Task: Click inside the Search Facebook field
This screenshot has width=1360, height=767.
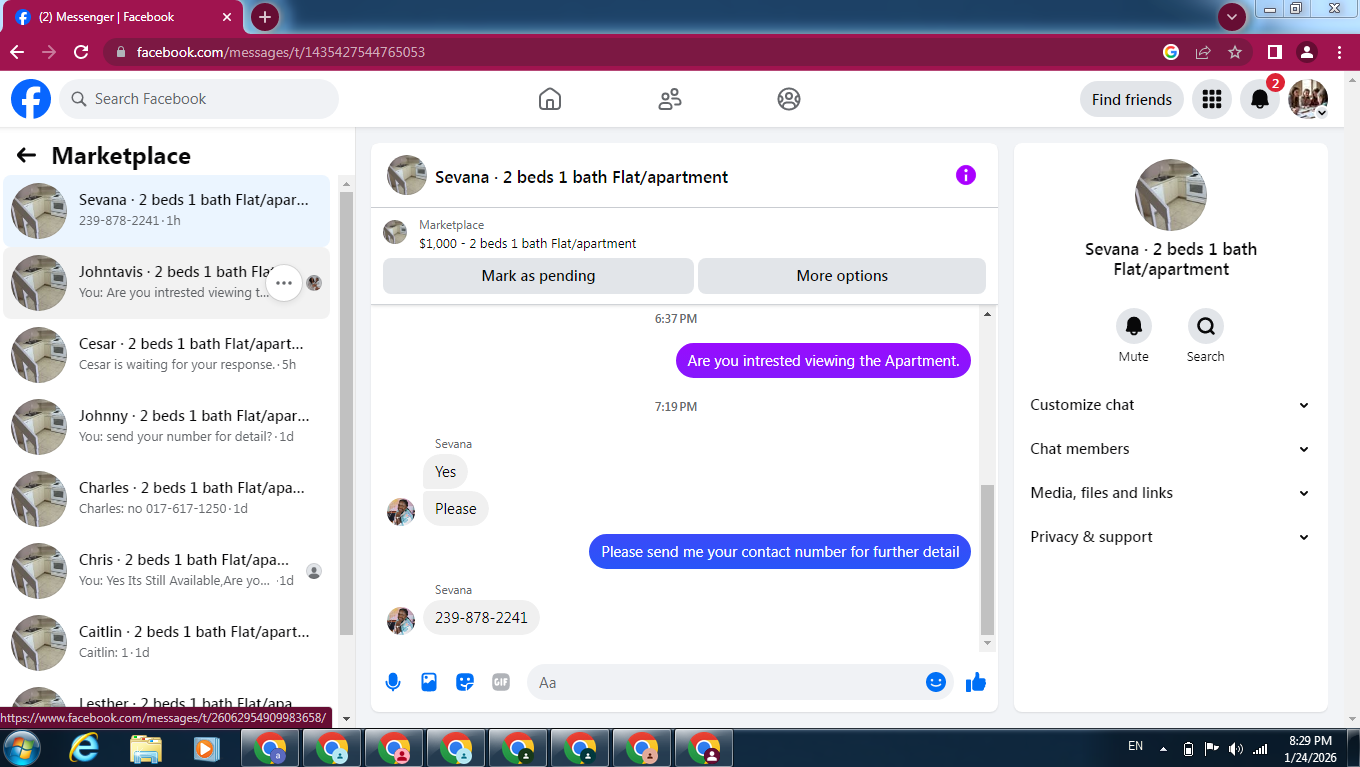Action: coord(199,99)
